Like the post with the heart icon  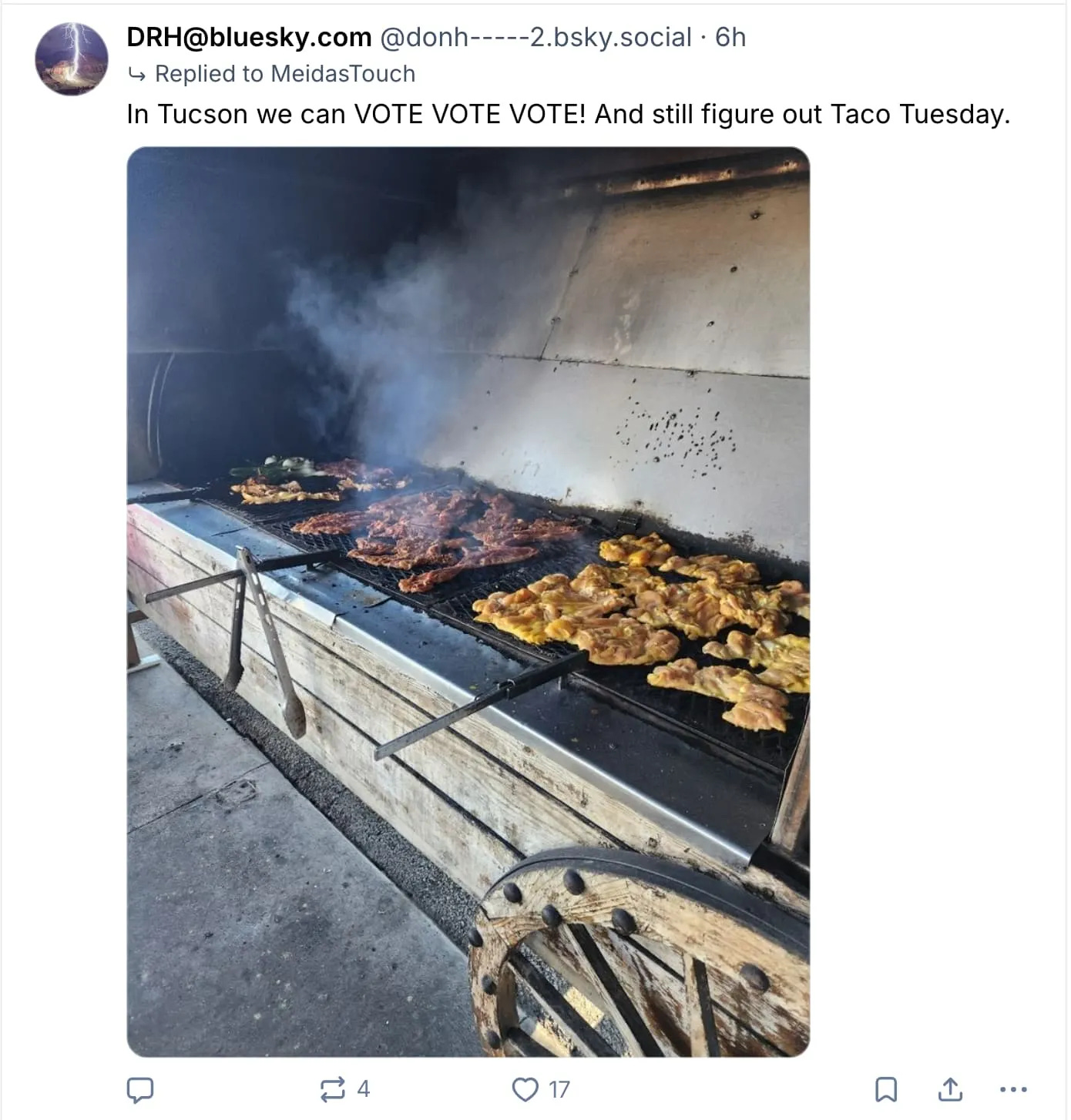pyautogui.click(x=525, y=1089)
